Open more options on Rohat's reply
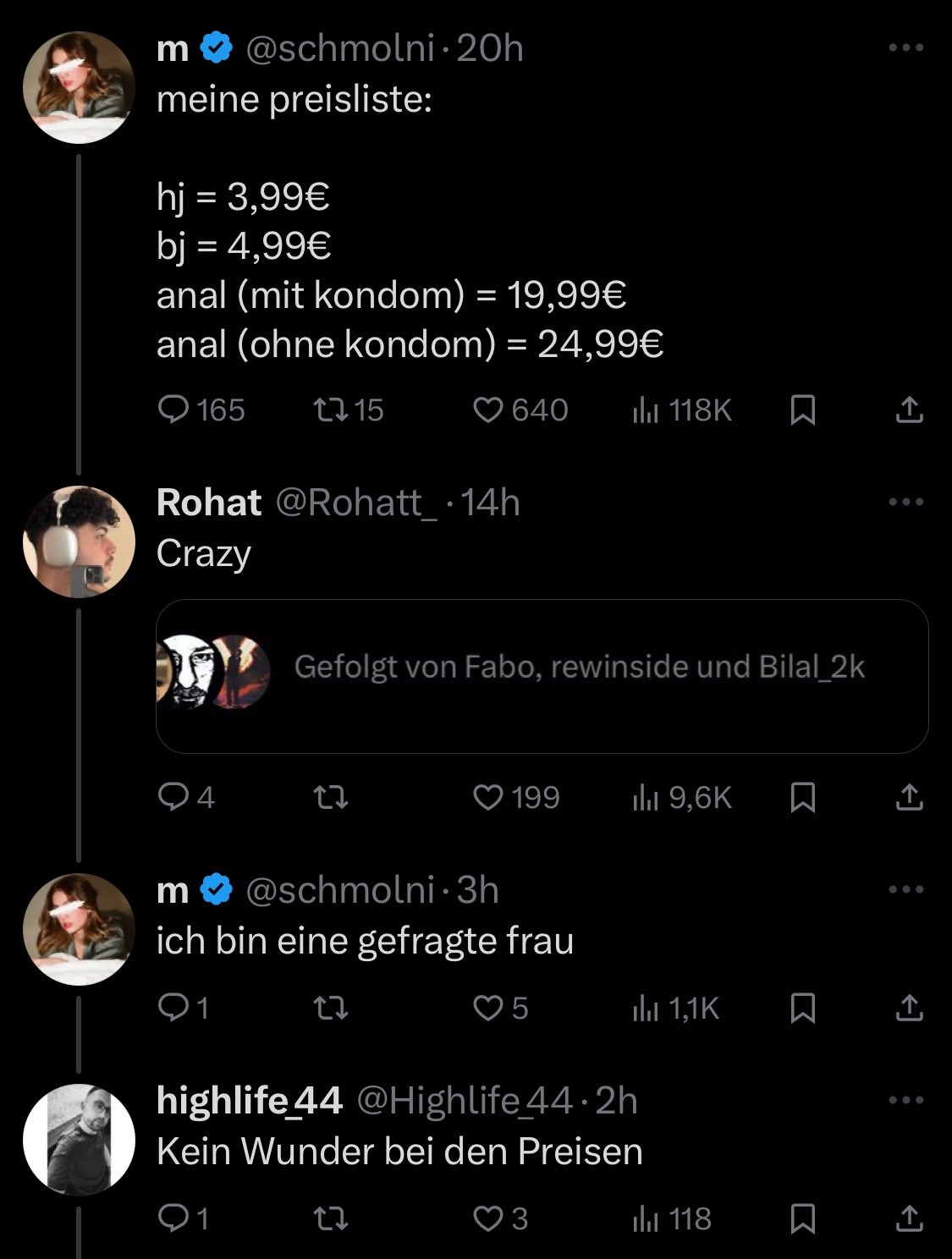Screen dimensions: 952x1259 (906, 502)
